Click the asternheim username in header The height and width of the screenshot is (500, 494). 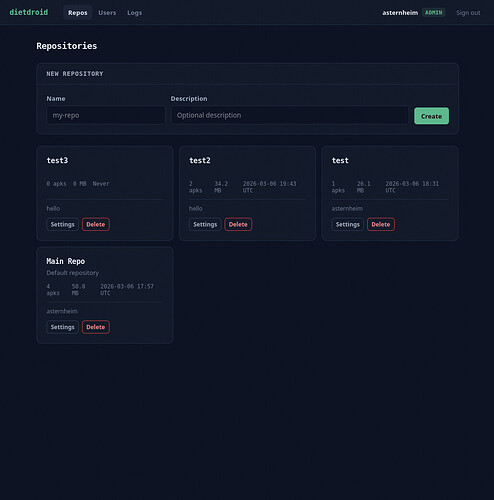400,13
